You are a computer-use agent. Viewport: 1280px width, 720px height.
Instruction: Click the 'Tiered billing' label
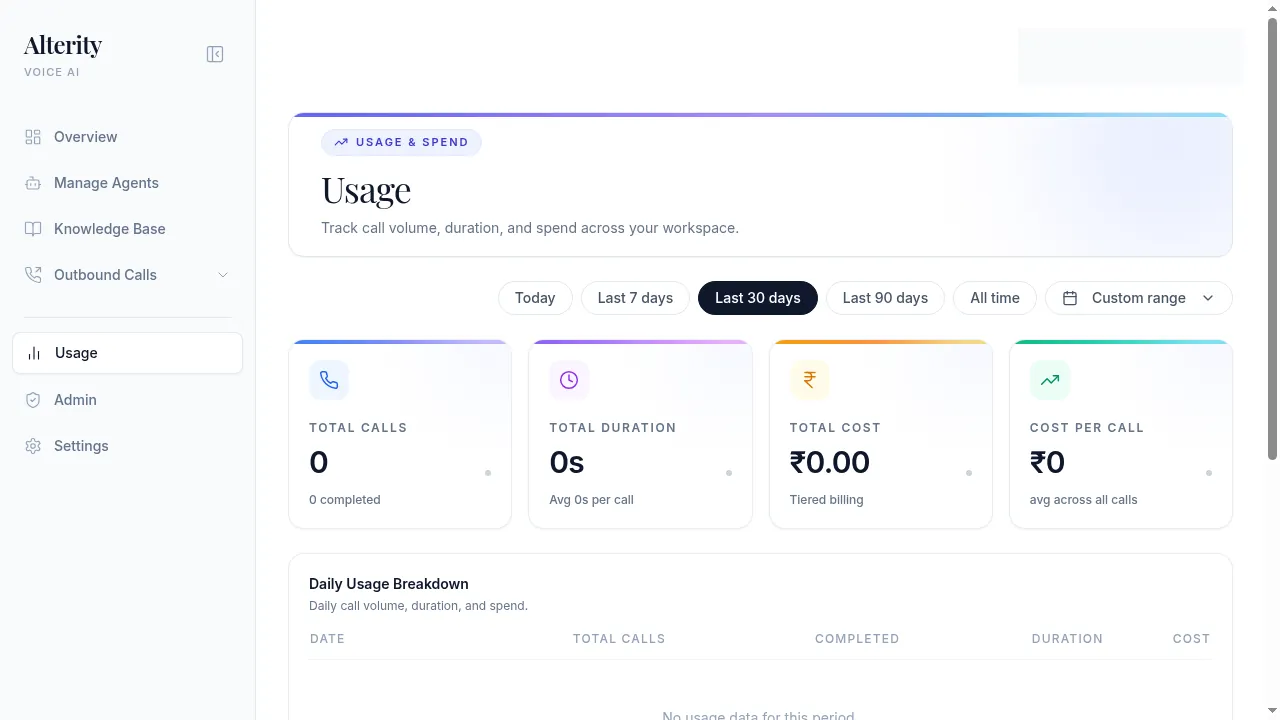coord(826,500)
